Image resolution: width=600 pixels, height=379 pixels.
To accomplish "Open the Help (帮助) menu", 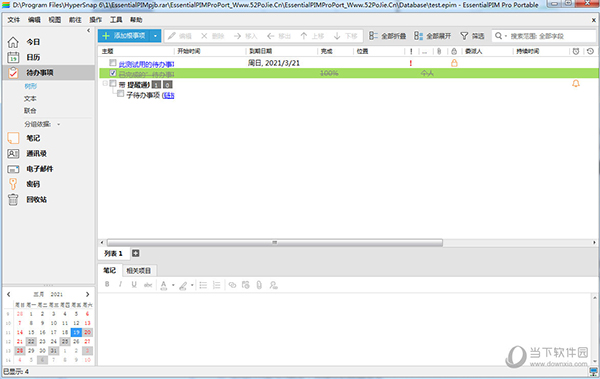I will pyautogui.click(x=136, y=20).
